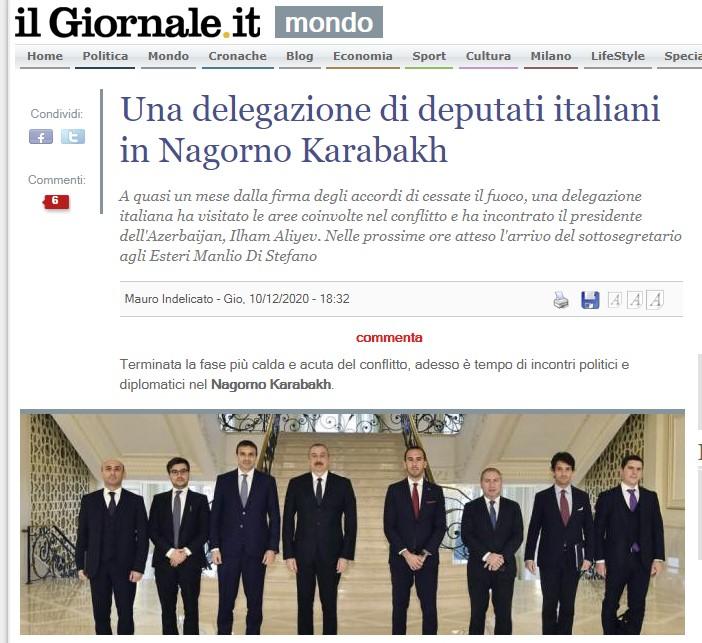Viewport: 702px width, 643px height.
Task: Follow the bold Nagorno Karabakh link
Action: coord(271,384)
